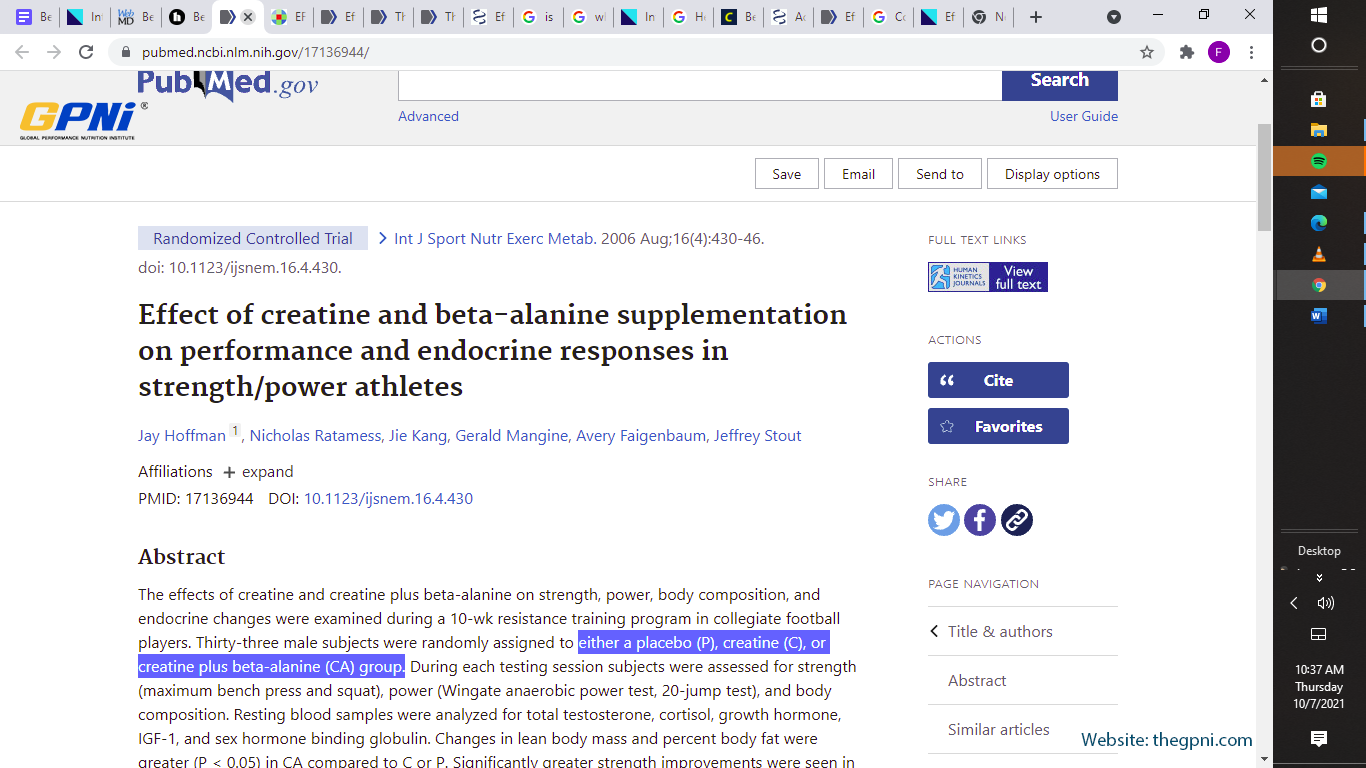Open the Display options dropdown

[x=1052, y=174]
